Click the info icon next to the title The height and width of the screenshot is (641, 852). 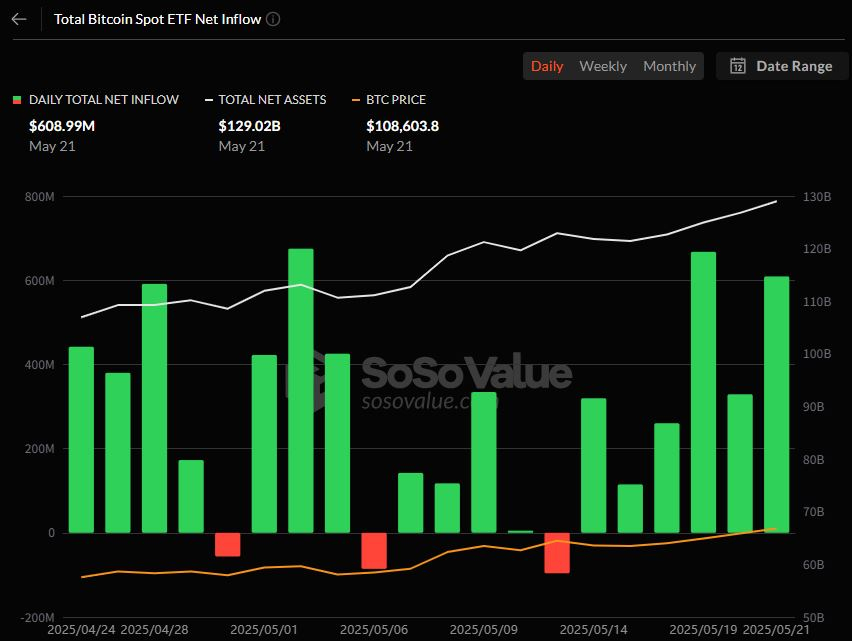(x=274, y=19)
